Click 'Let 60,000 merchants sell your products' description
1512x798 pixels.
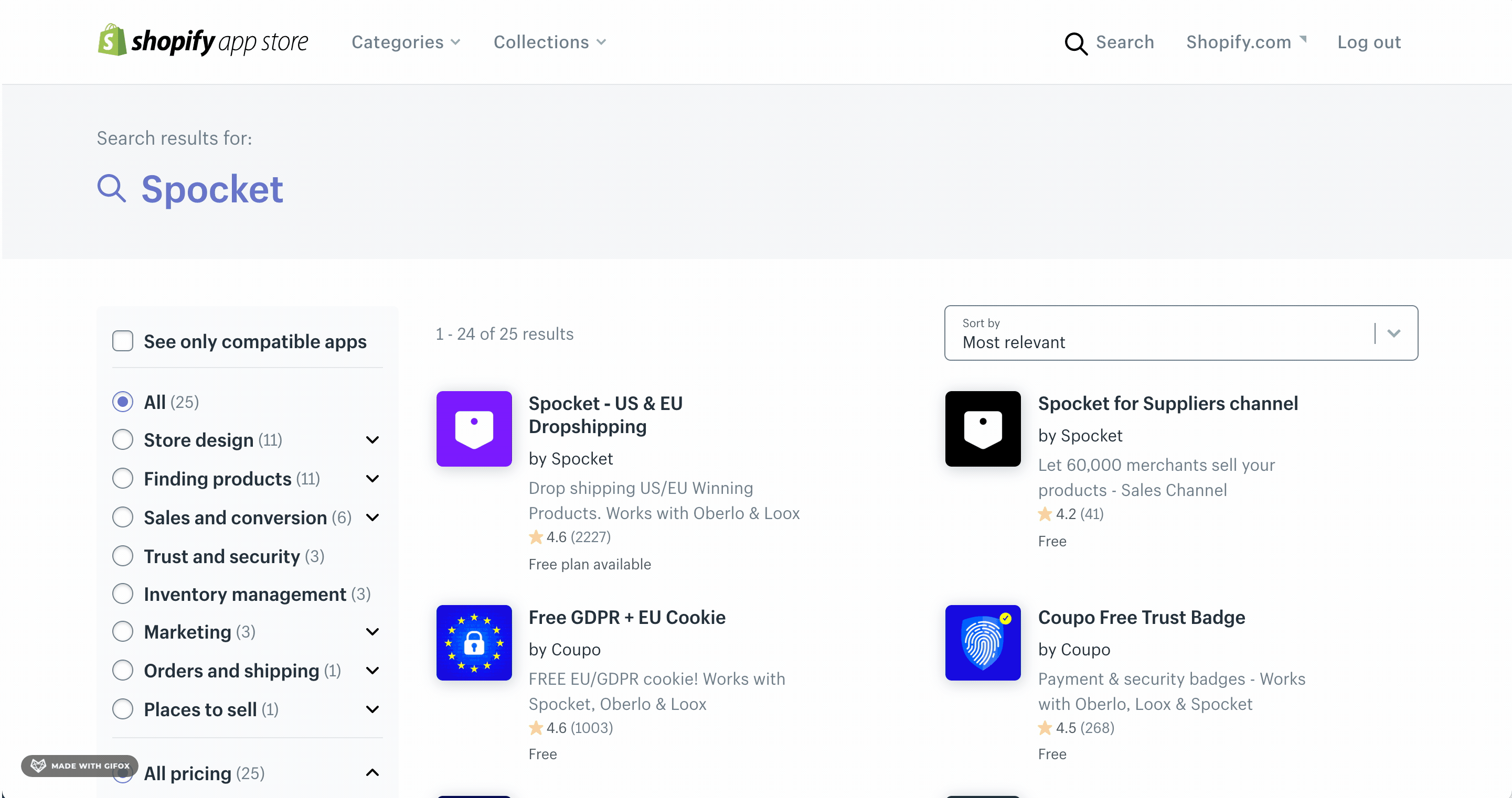[1156, 477]
